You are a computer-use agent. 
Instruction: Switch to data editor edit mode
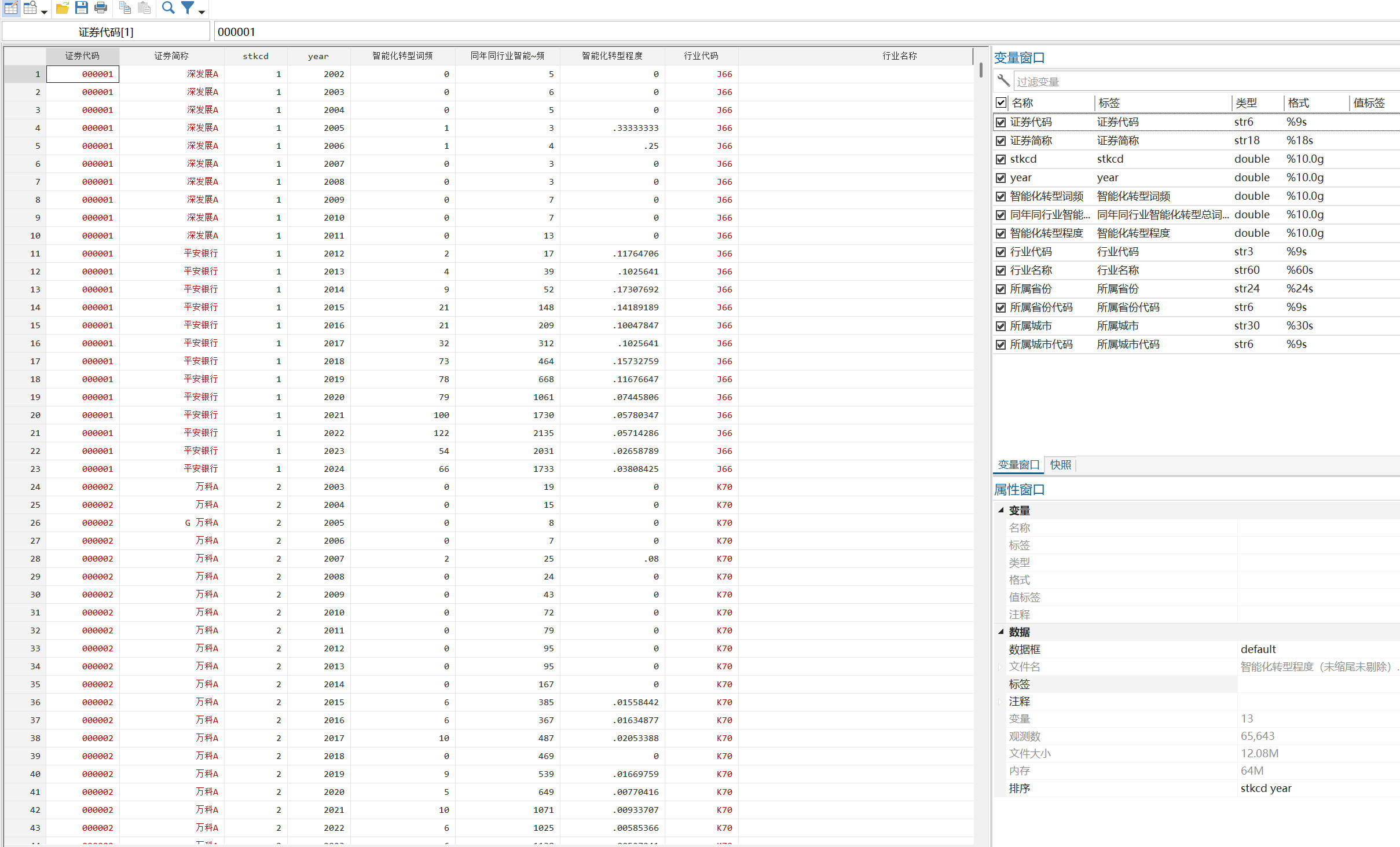pos(11,8)
